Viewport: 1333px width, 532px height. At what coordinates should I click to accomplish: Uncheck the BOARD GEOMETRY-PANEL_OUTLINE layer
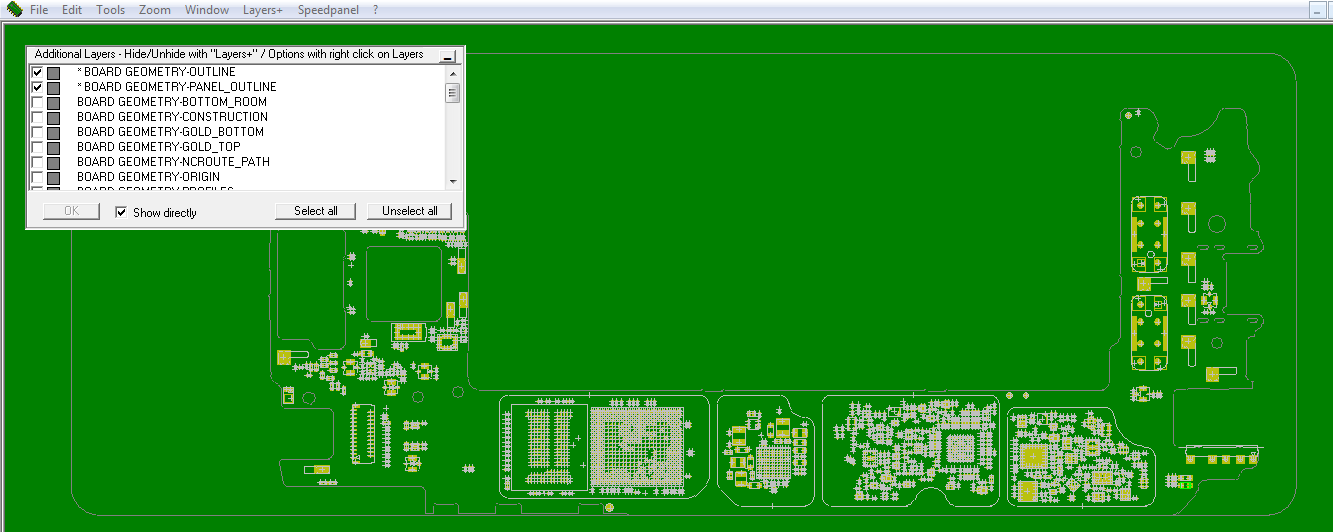click(37, 88)
